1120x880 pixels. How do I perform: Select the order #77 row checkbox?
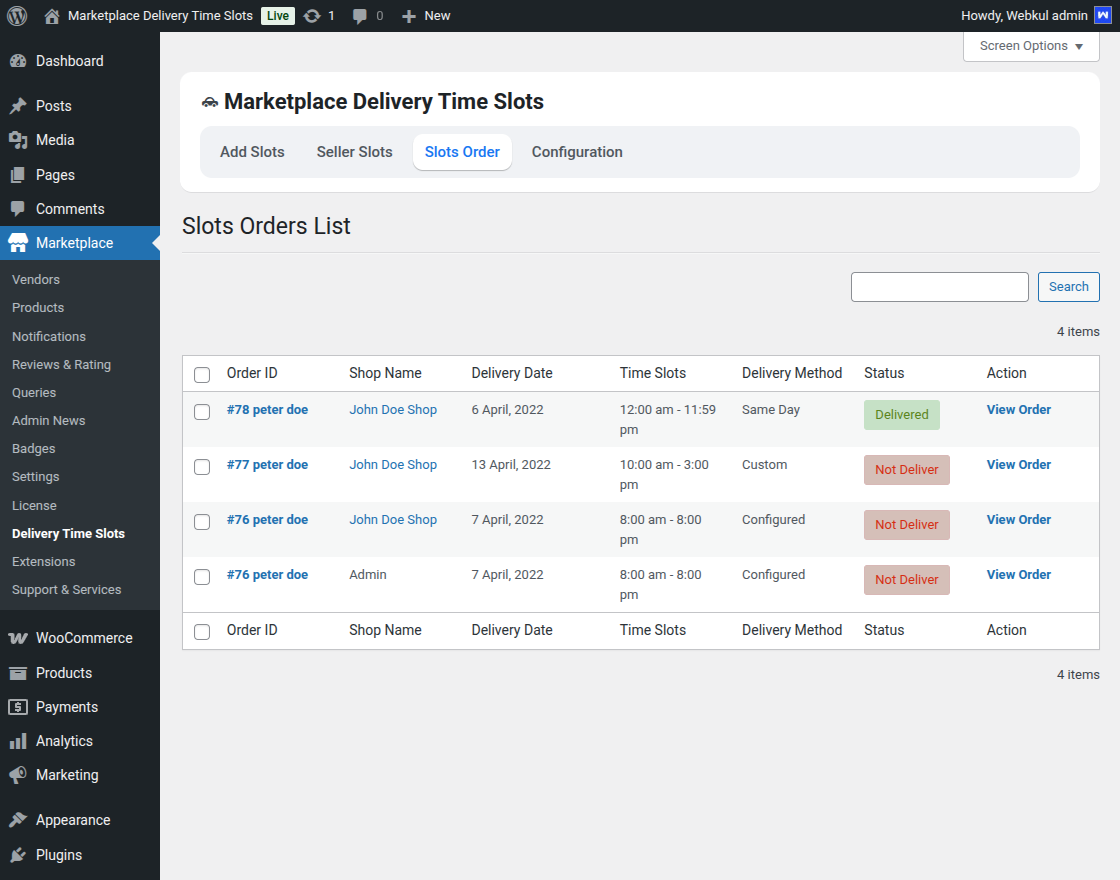202,467
